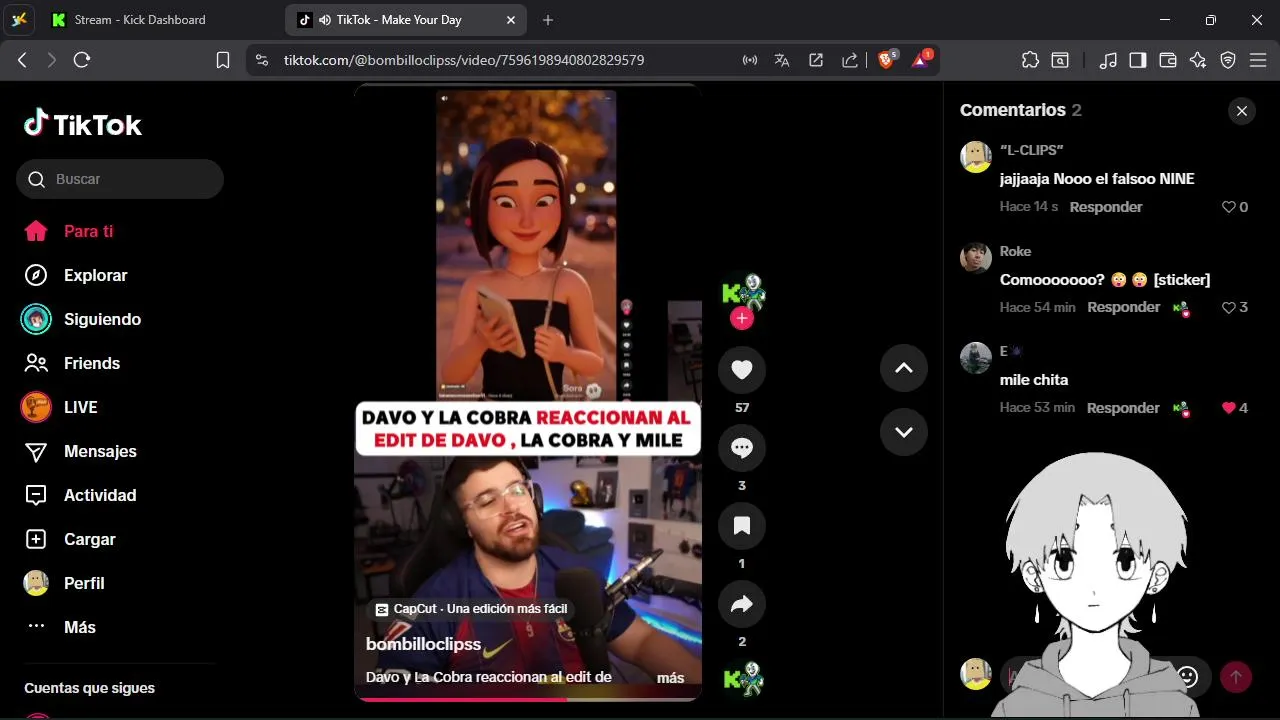This screenshot has width=1280, height=720.
Task: Open the Friends page
Action: click(x=71, y=363)
